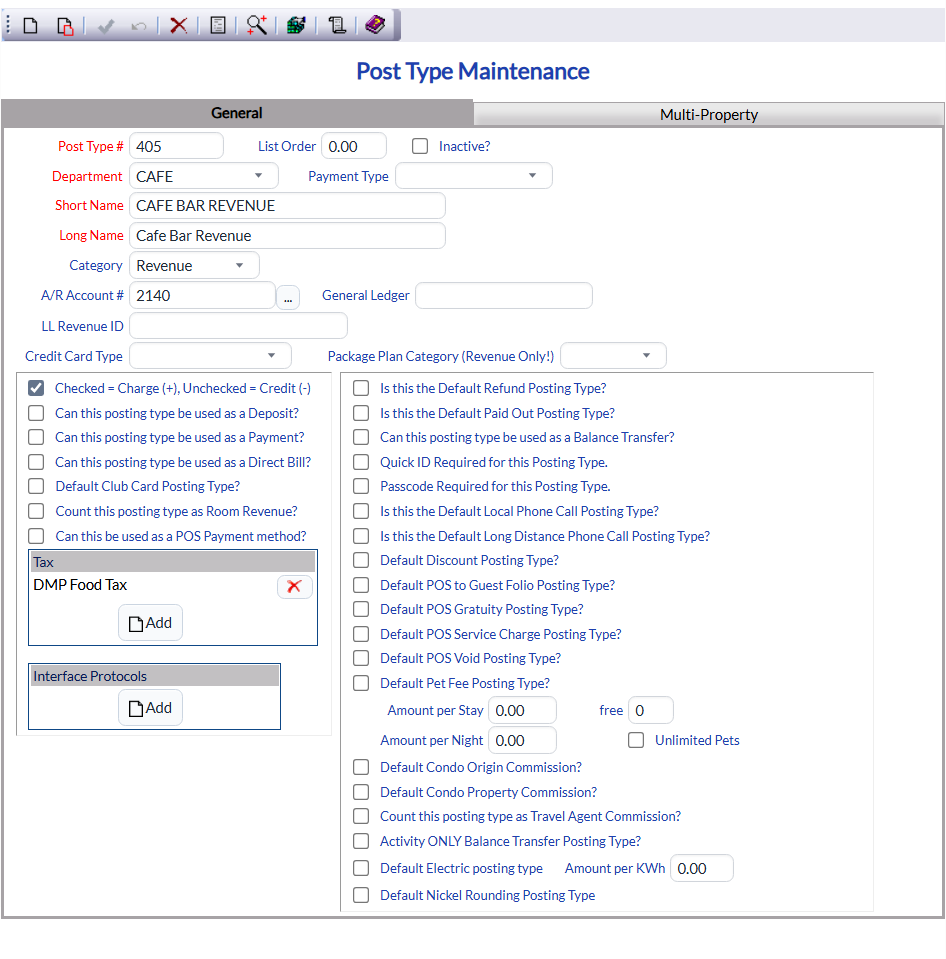The image size is (946, 959).
Task: Check Default POS Service Charge Posting Type
Action: click(361, 634)
